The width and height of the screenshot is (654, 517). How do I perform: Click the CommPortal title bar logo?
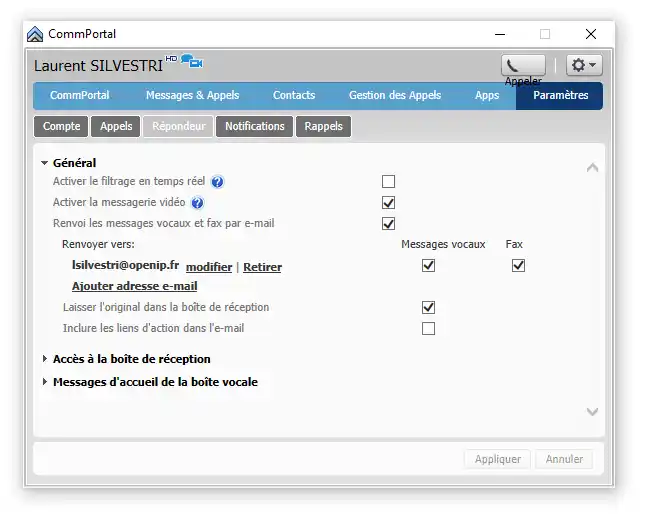click(x=35, y=34)
